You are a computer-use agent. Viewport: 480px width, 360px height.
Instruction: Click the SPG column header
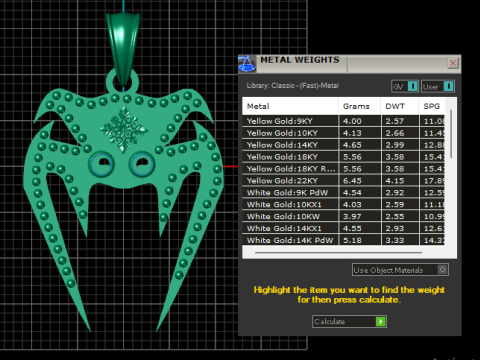432,106
